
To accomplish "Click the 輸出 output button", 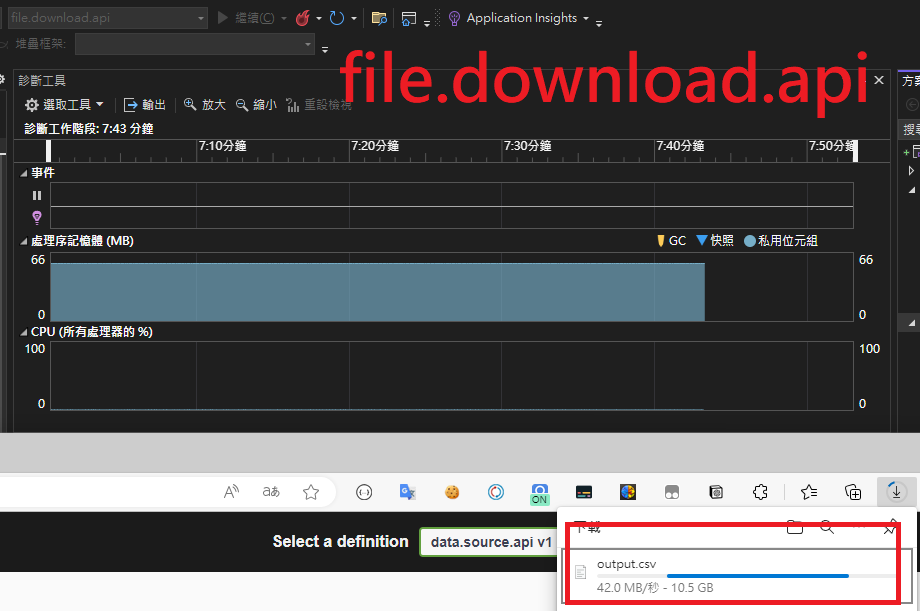I will pyautogui.click(x=145, y=105).
